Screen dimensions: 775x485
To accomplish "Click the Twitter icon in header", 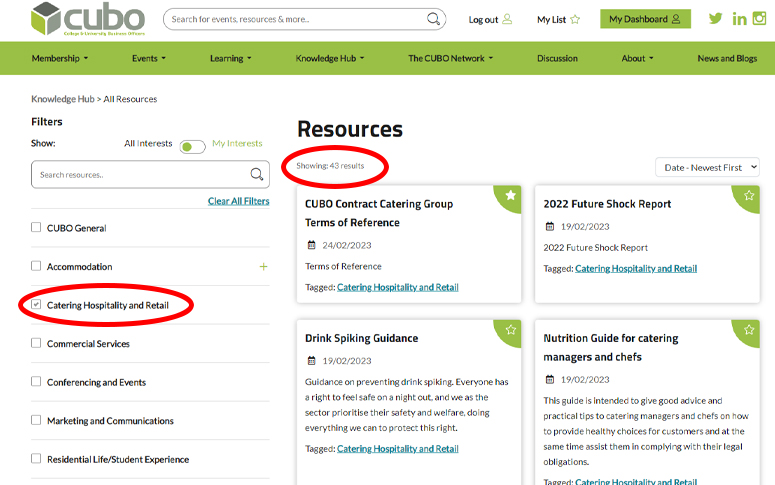I will 715,19.
